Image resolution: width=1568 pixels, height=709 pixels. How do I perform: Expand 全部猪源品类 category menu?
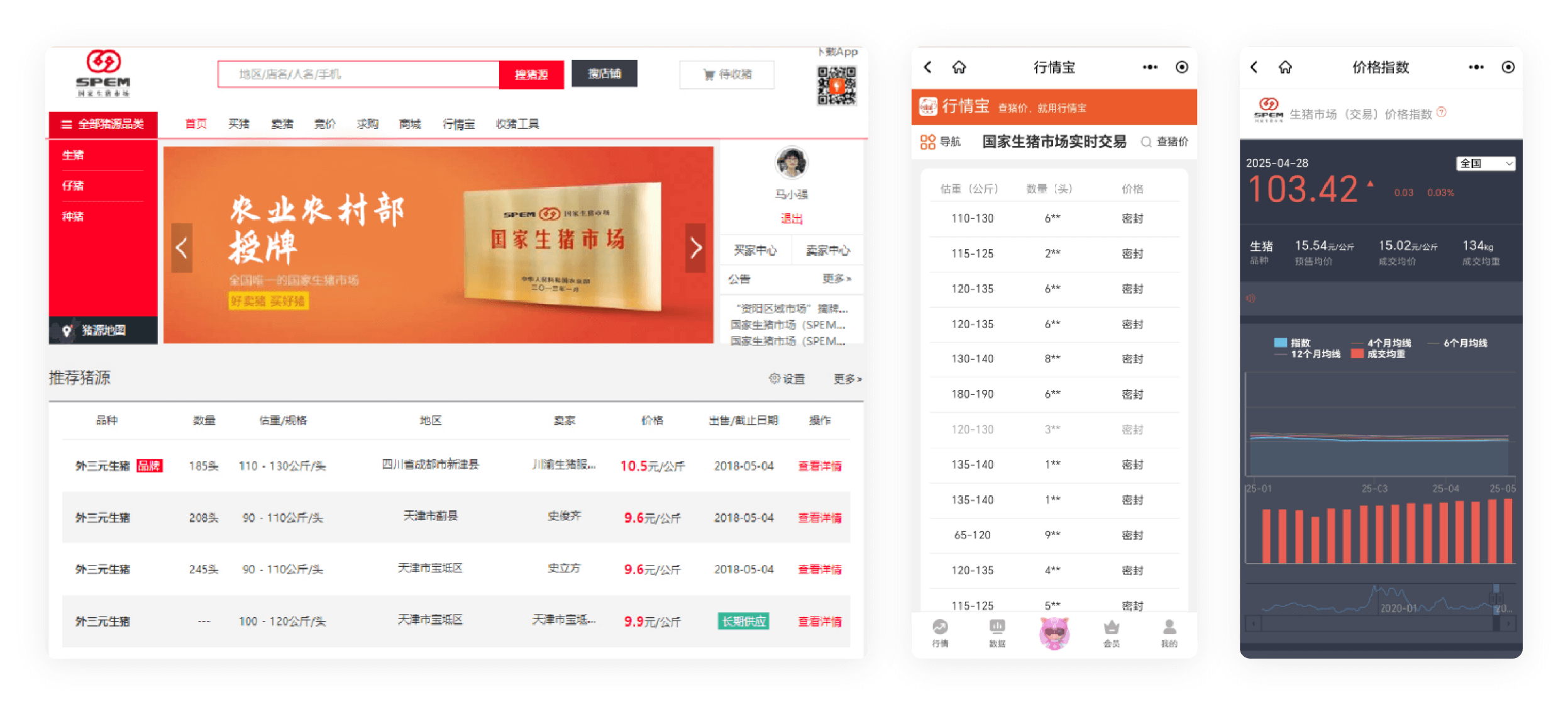pos(104,125)
